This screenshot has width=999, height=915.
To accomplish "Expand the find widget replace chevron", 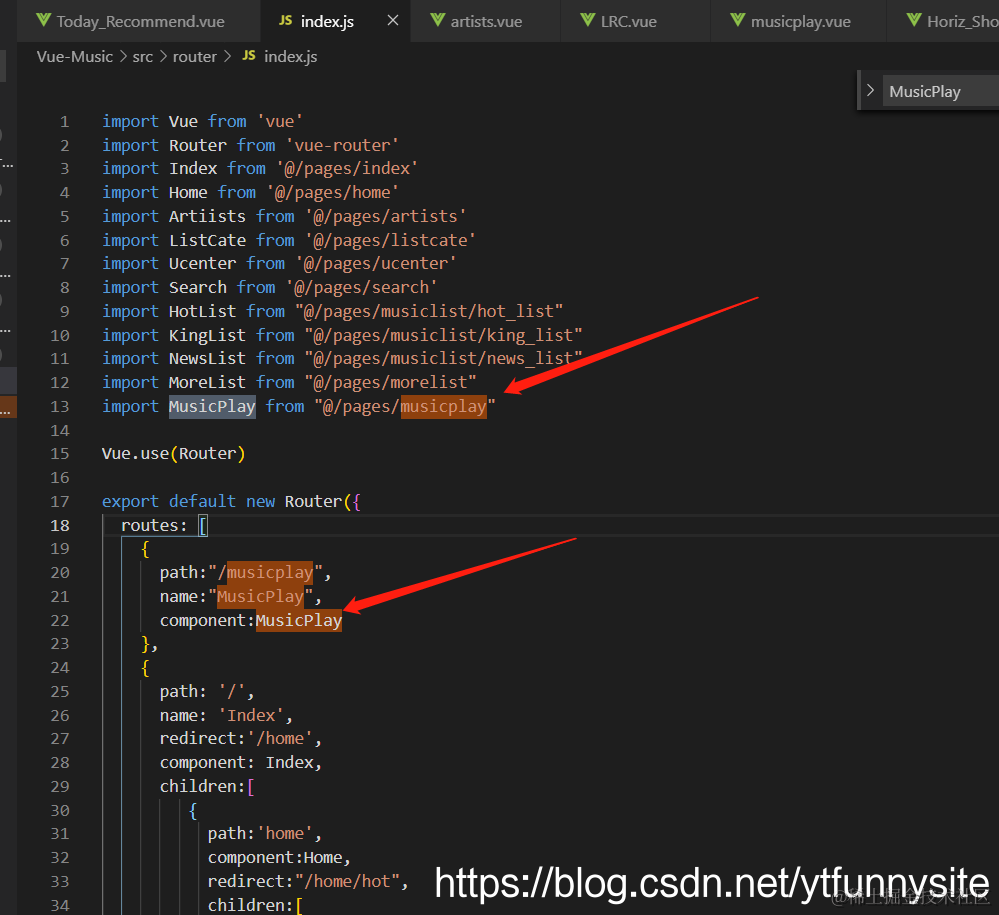I will [870, 90].
